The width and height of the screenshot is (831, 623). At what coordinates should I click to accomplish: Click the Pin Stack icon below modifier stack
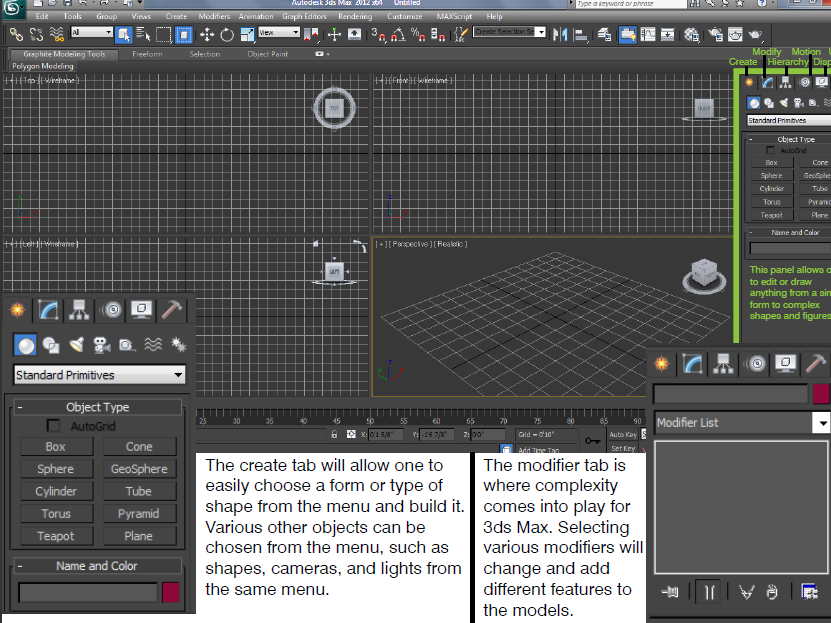(670, 592)
